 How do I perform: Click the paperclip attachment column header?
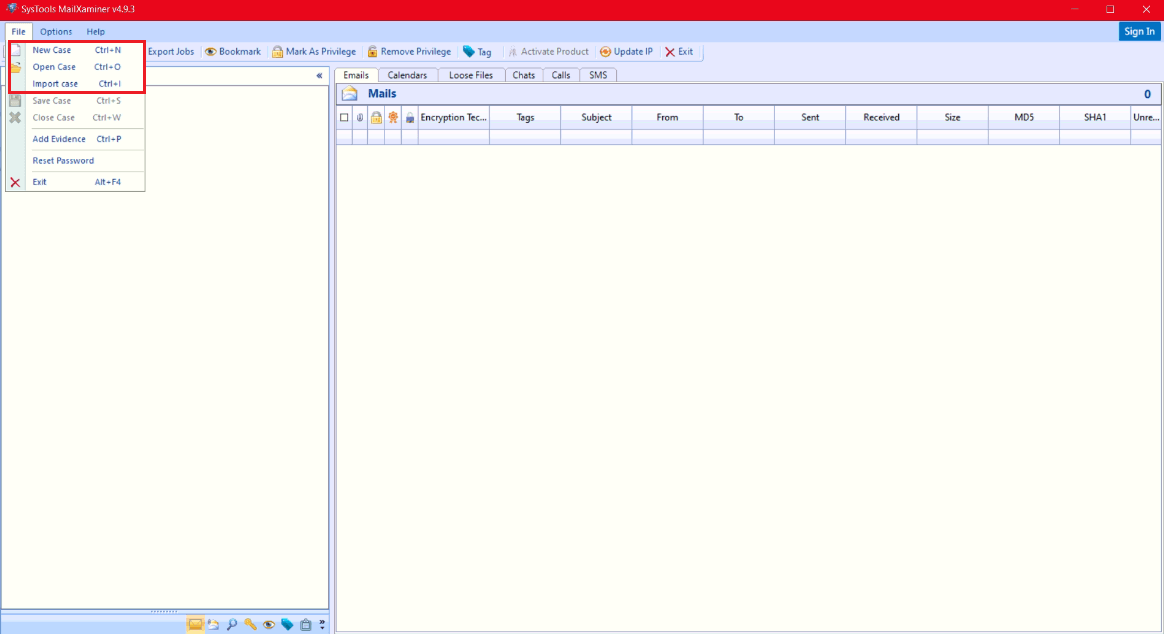click(x=360, y=117)
